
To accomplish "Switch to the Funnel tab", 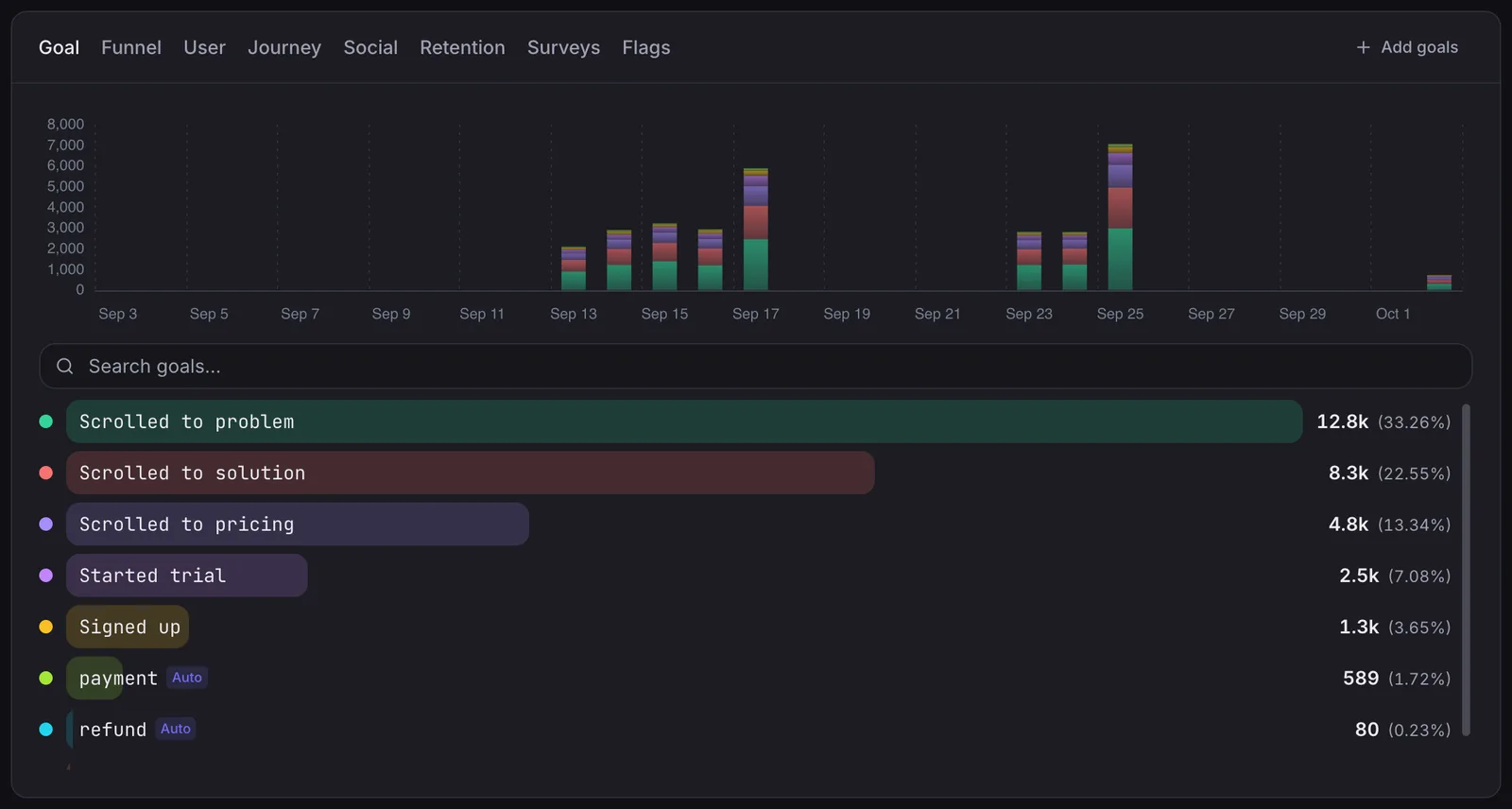I will 131,47.
